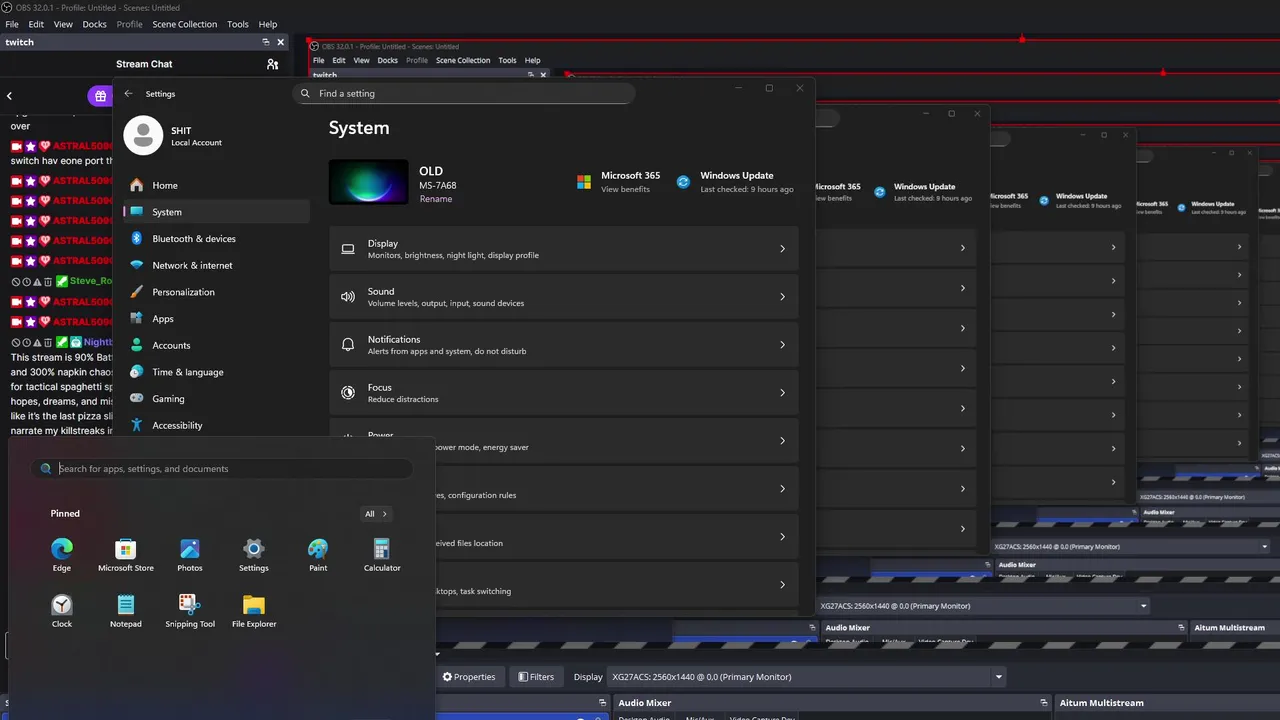The width and height of the screenshot is (1280, 720).
Task: Open the File menu in OBS
Action: [12, 24]
